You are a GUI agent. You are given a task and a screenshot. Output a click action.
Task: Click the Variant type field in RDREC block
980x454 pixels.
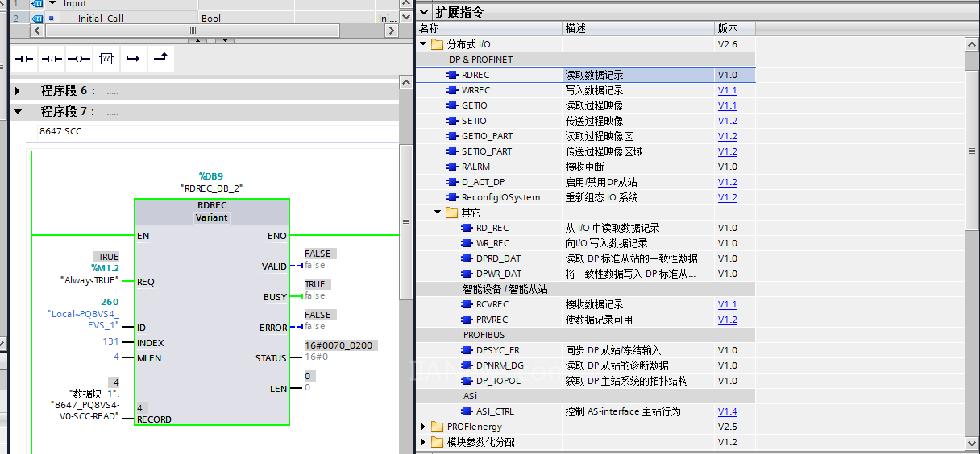tap(211, 216)
